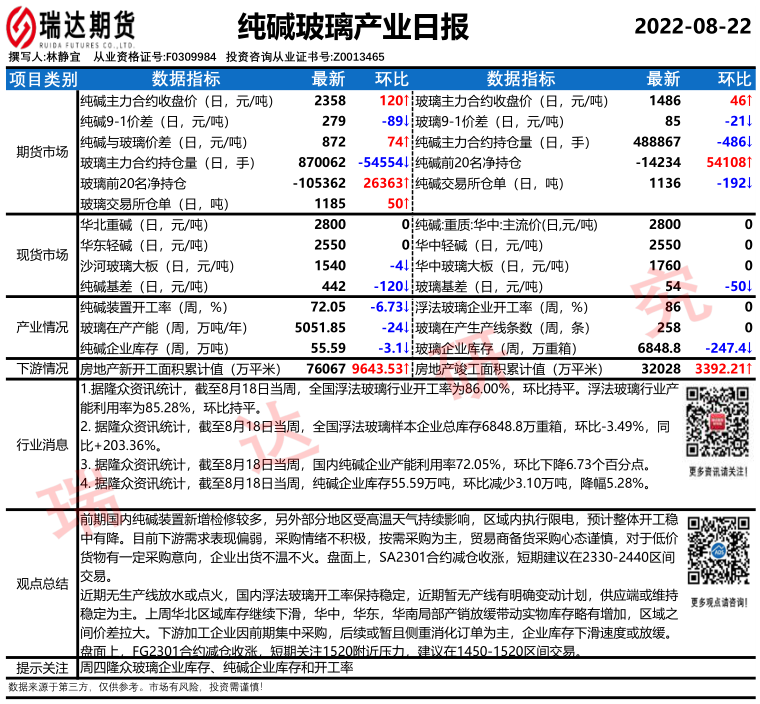Click the 项目类别 column header
Image resolution: width=760 pixels, height=704 pixels.
coord(42,80)
